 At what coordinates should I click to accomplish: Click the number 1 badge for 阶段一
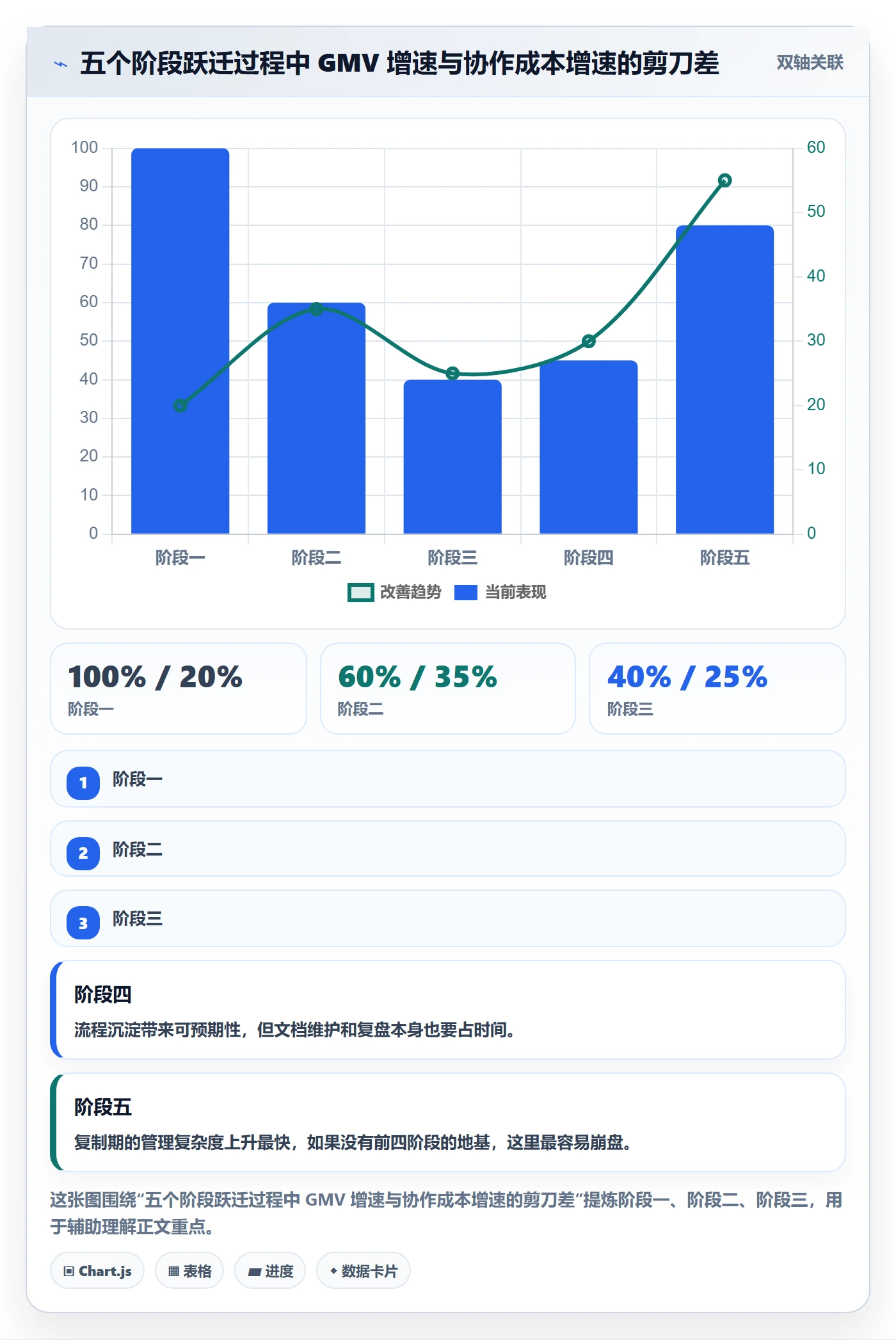[83, 783]
